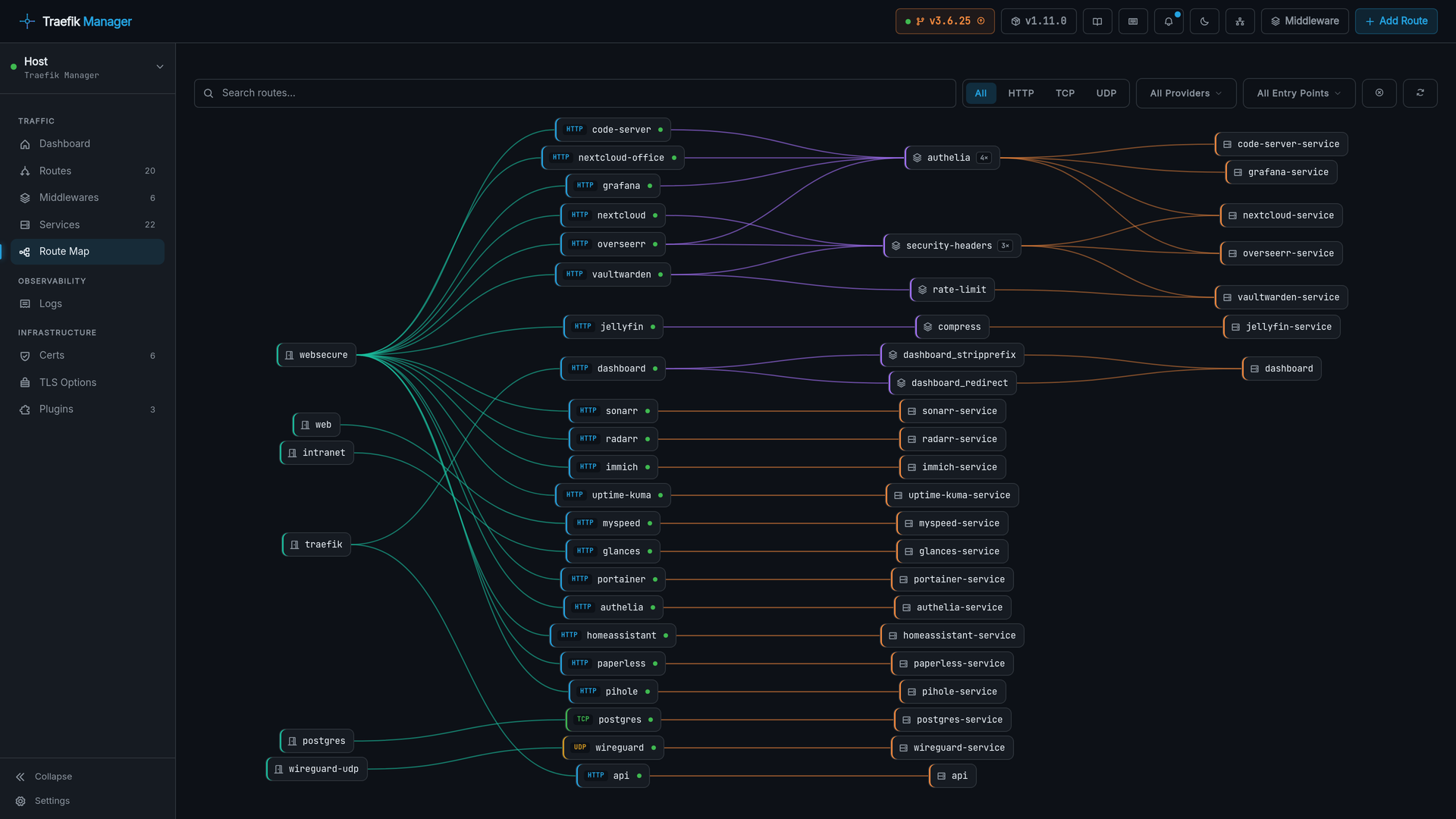
Task: Select the postgres TCP route node
Action: pyautogui.click(x=613, y=720)
